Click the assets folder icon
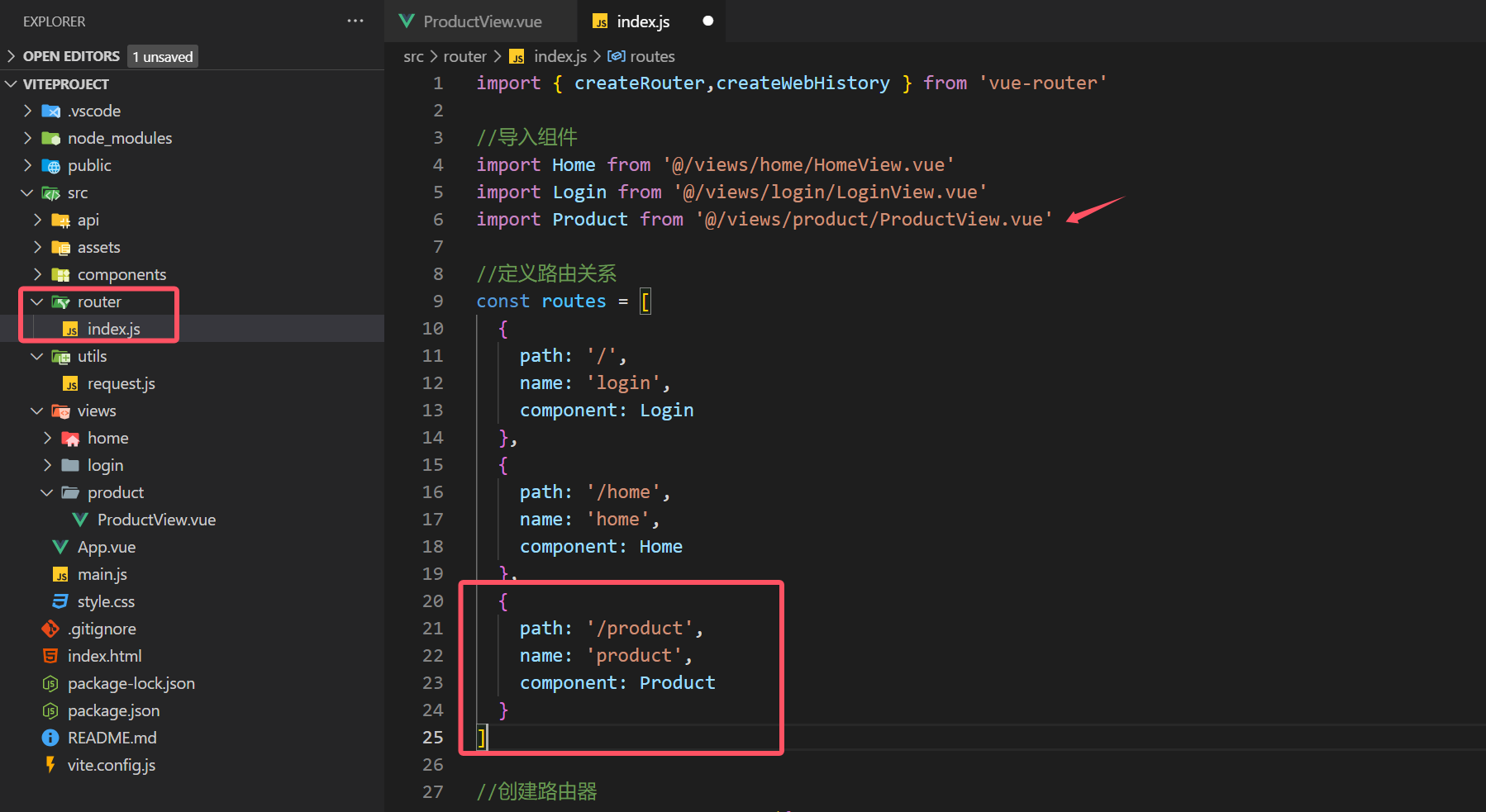 point(61,248)
